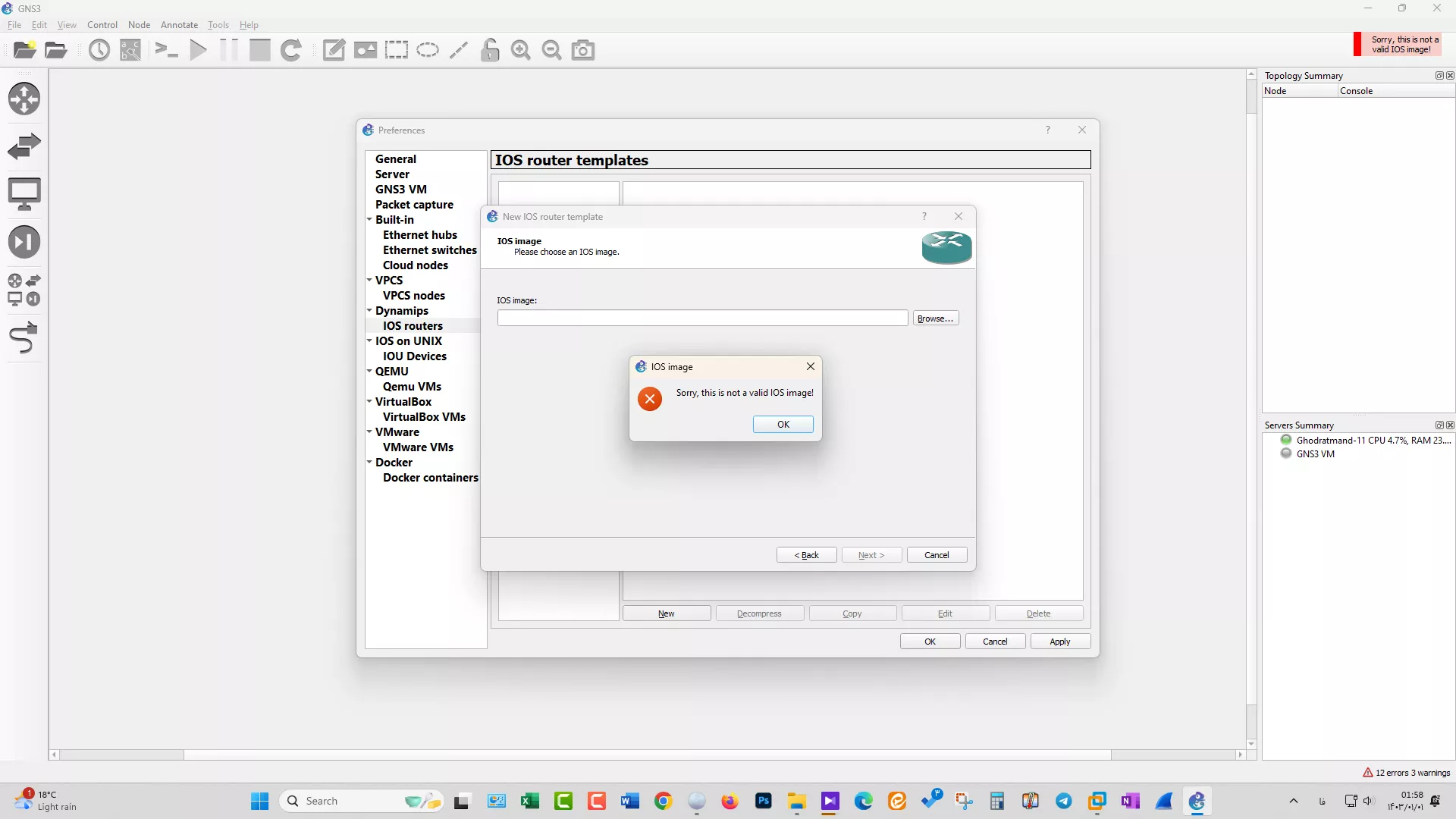Image resolution: width=1456 pixels, height=819 pixels.
Task: Select Qemu VMs in Preferences
Action: tap(412, 387)
